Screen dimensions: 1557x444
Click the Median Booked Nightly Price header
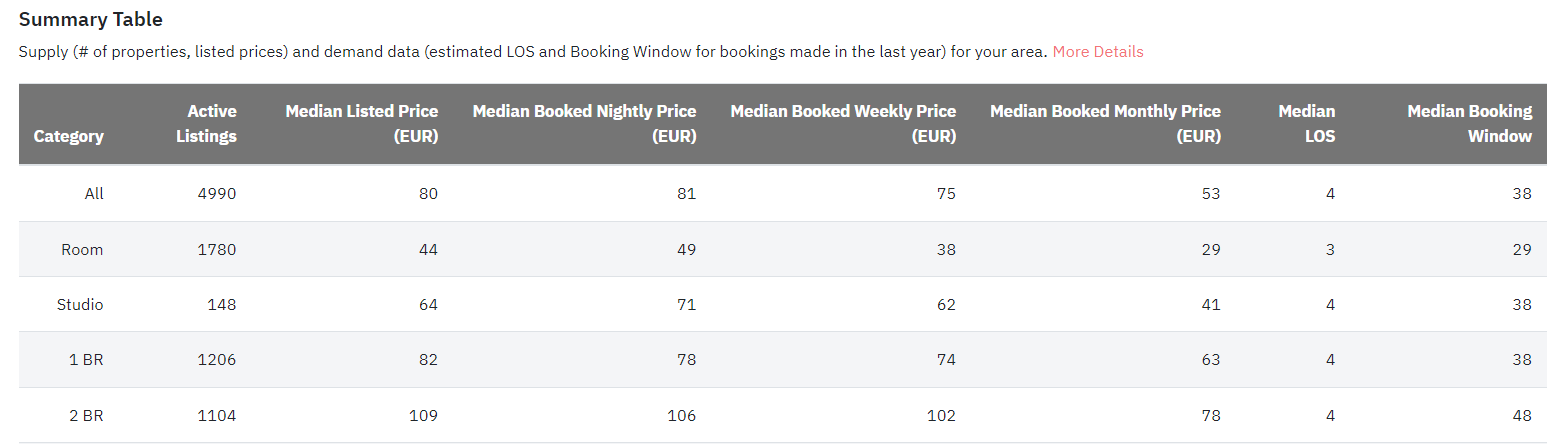(584, 124)
